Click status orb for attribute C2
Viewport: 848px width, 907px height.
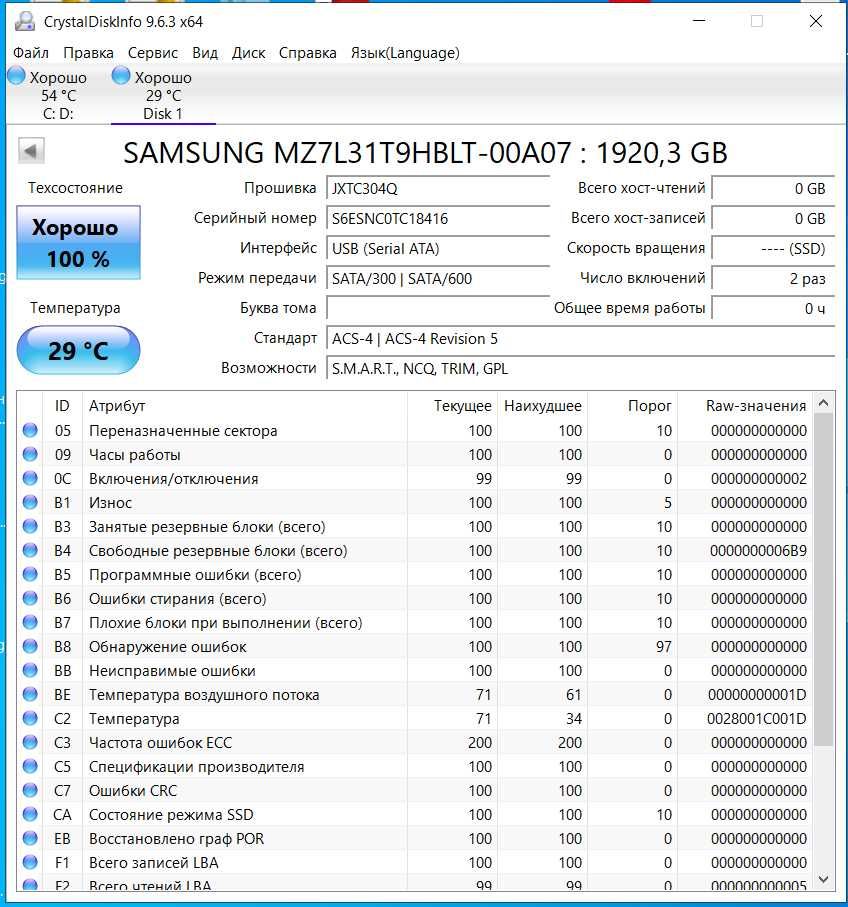tap(30, 718)
